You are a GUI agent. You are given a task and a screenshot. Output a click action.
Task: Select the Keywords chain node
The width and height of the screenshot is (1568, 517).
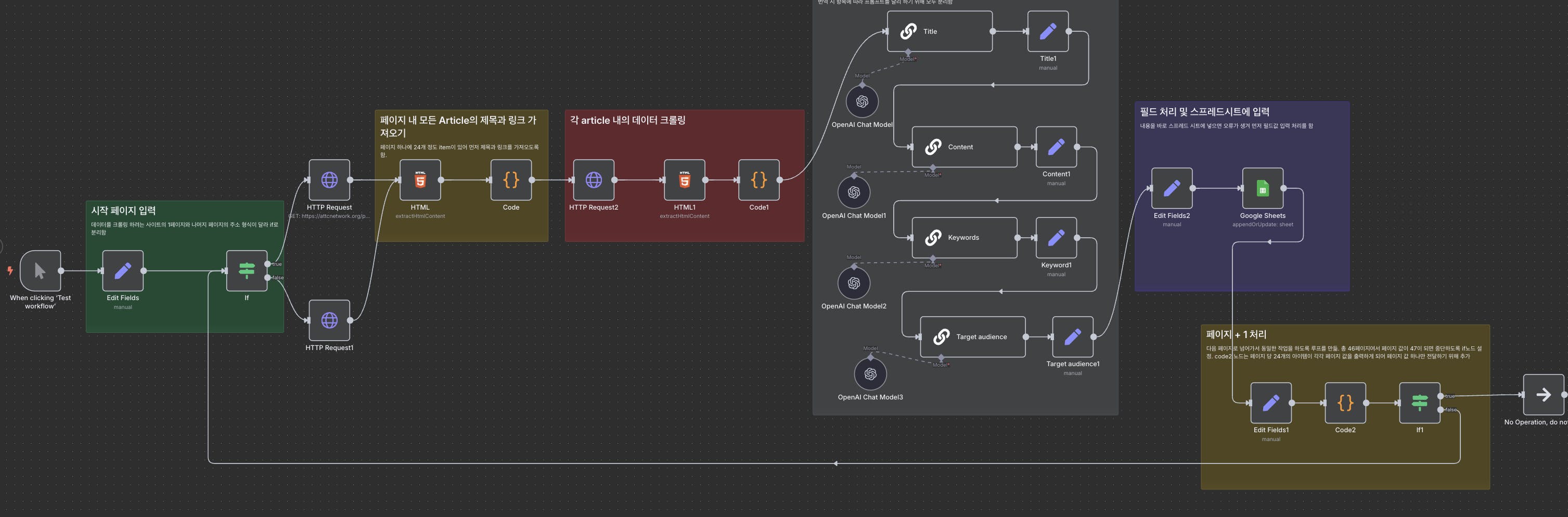[964, 238]
